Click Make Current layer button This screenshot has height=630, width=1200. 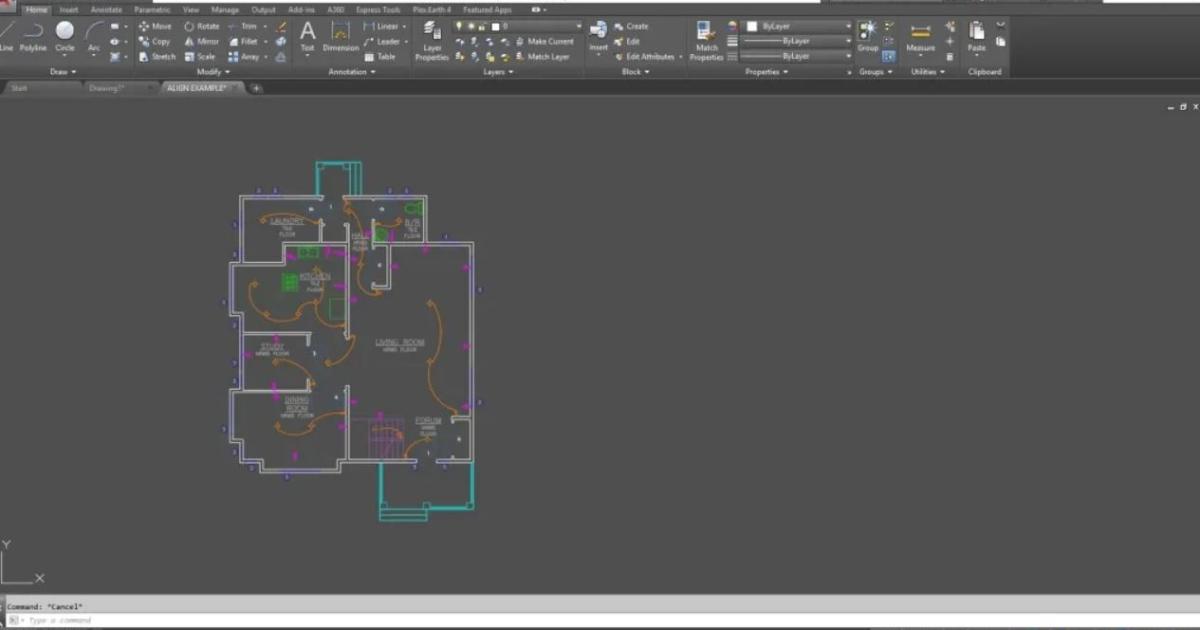[548, 41]
